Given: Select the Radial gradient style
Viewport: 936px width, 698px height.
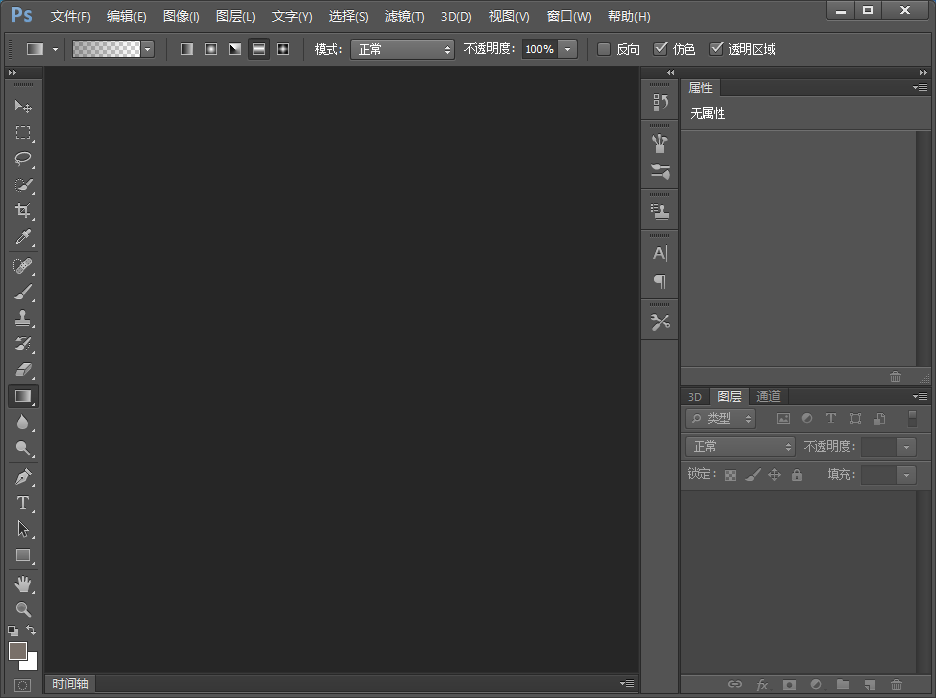Looking at the screenshot, I should [210, 48].
